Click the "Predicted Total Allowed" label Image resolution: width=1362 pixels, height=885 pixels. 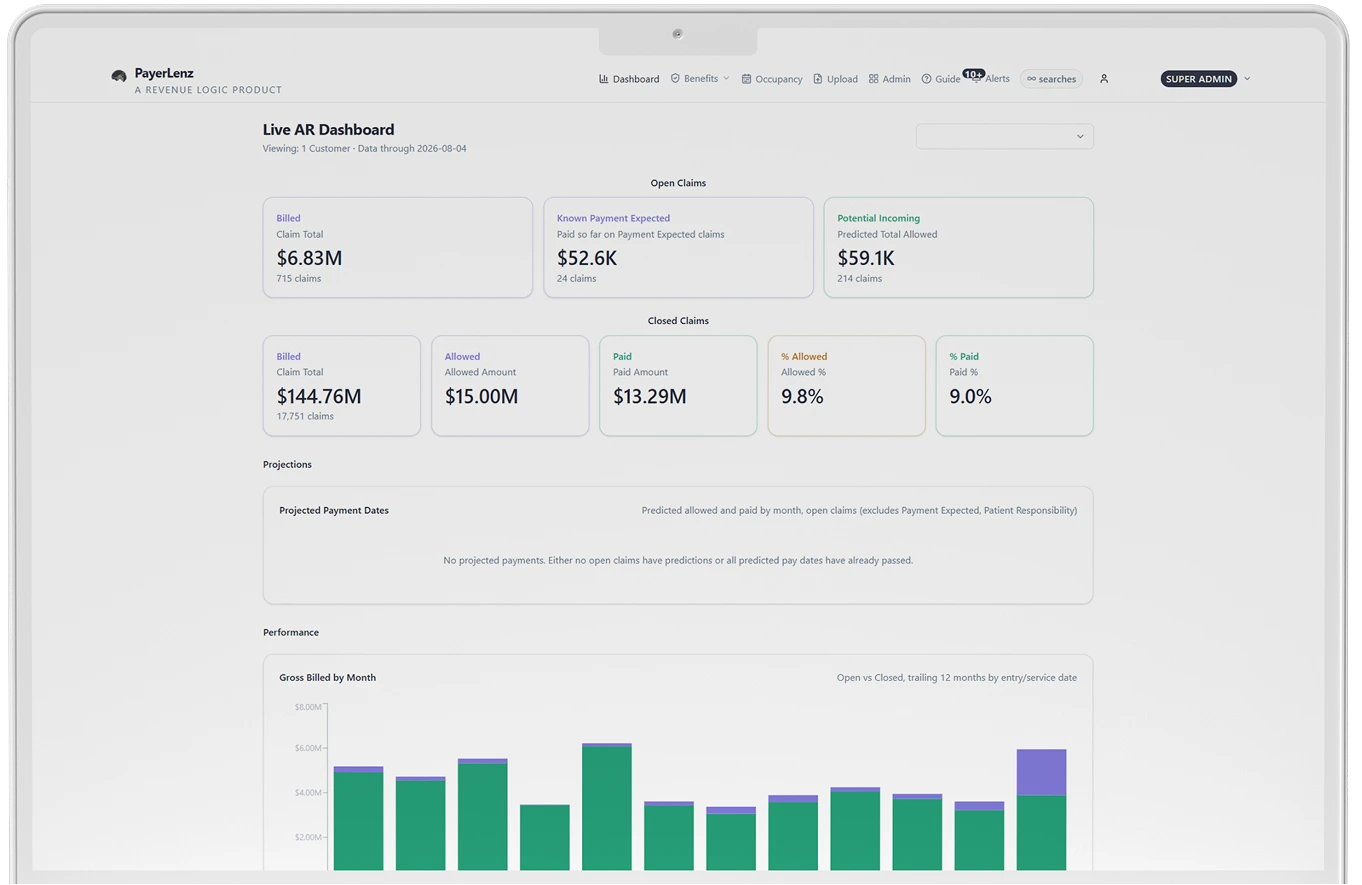pos(887,235)
